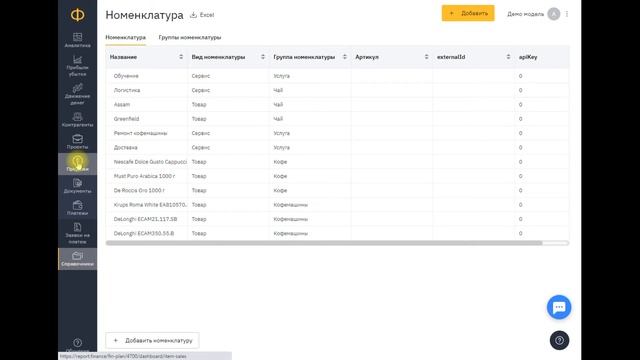Screen dimensions: 640x360
Task: Click the Ф logo in sidebar
Action: (x=78, y=15)
